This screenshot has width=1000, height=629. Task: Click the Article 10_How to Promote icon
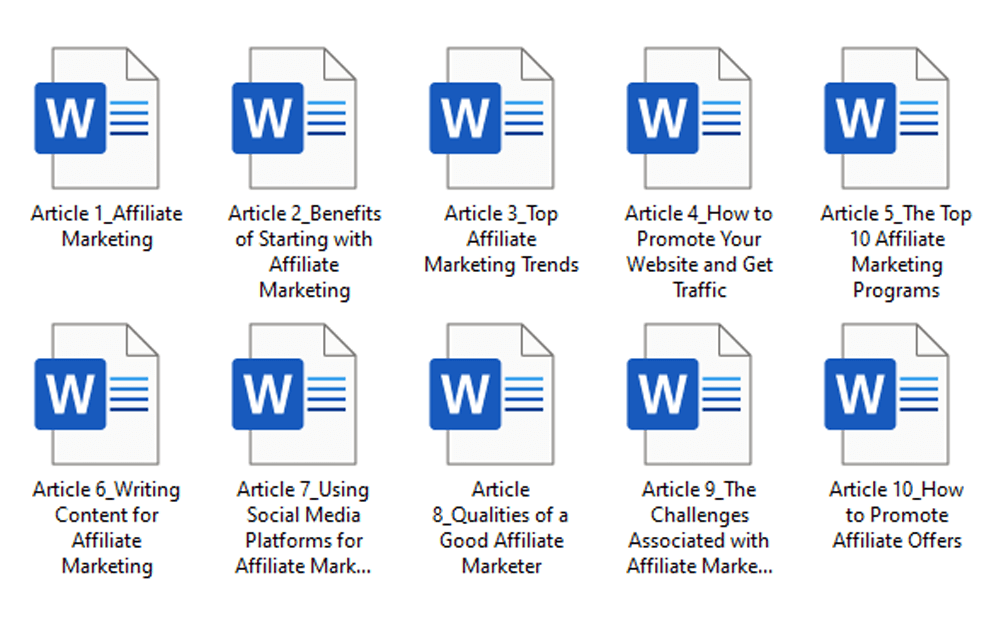[886, 394]
